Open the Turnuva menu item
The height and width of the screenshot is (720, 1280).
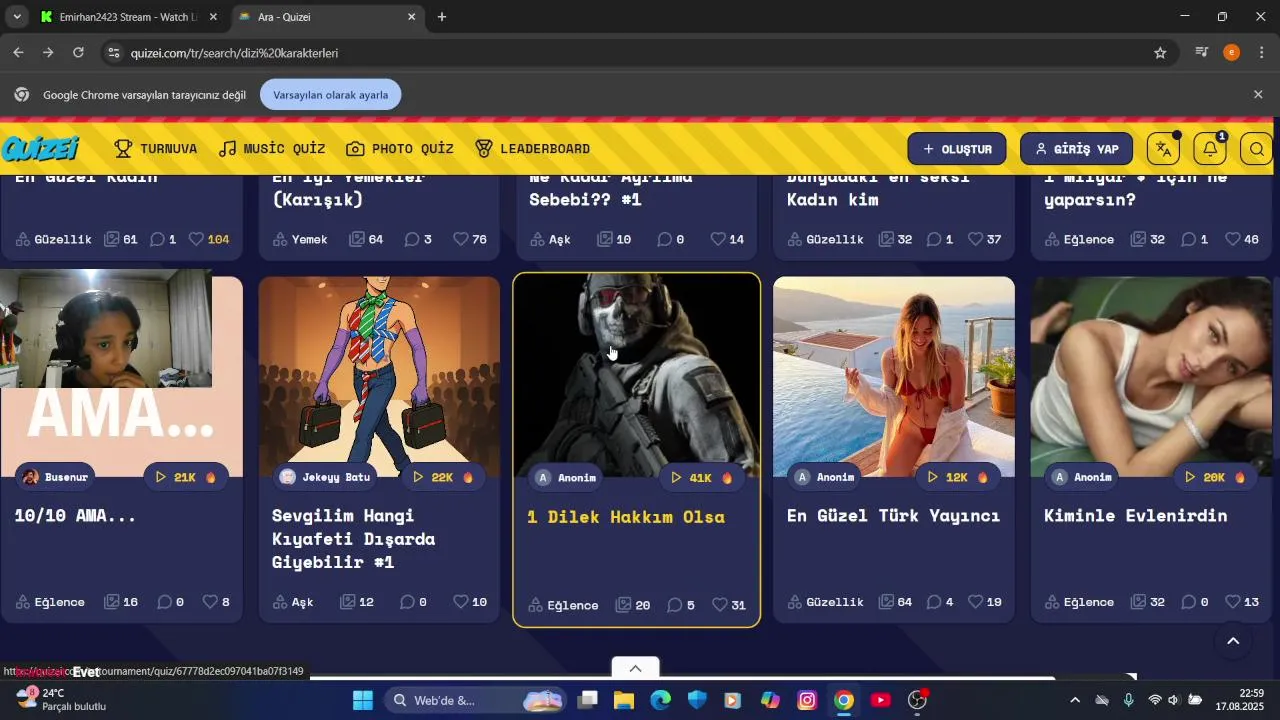click(x=156, y=149)
